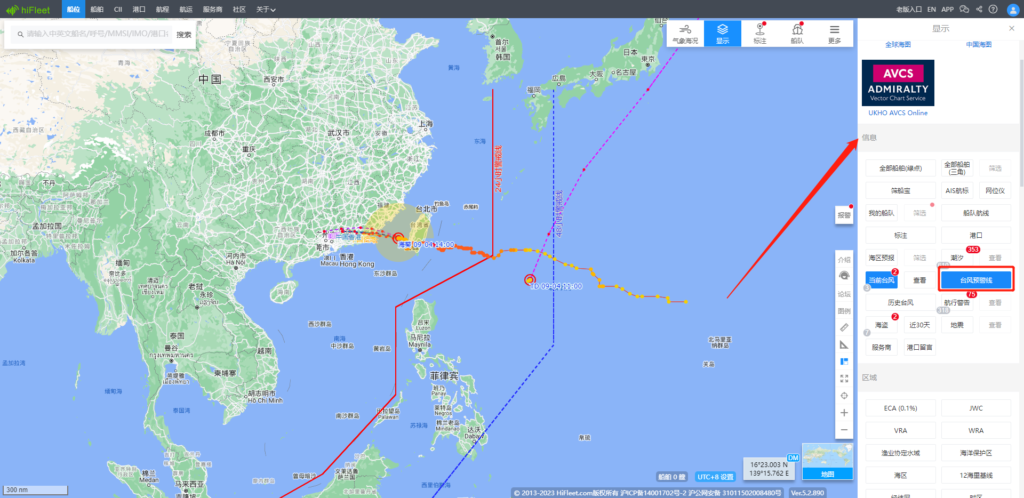Click the 搜索 search button
1024x498 pixels.
pyautogui.click(x=184, y=34)
